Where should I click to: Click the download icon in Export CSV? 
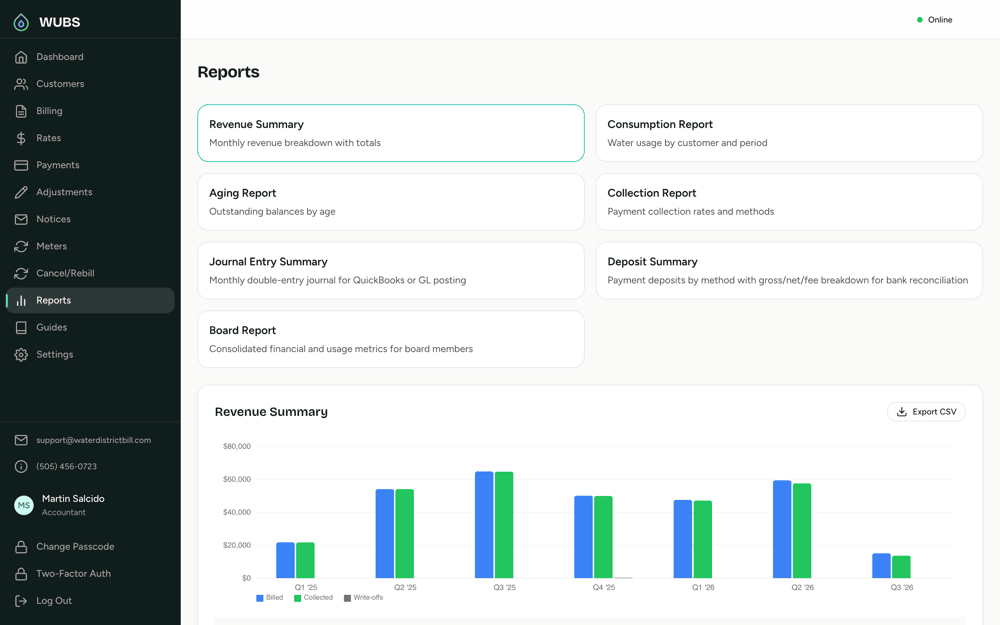coord(902,412)
